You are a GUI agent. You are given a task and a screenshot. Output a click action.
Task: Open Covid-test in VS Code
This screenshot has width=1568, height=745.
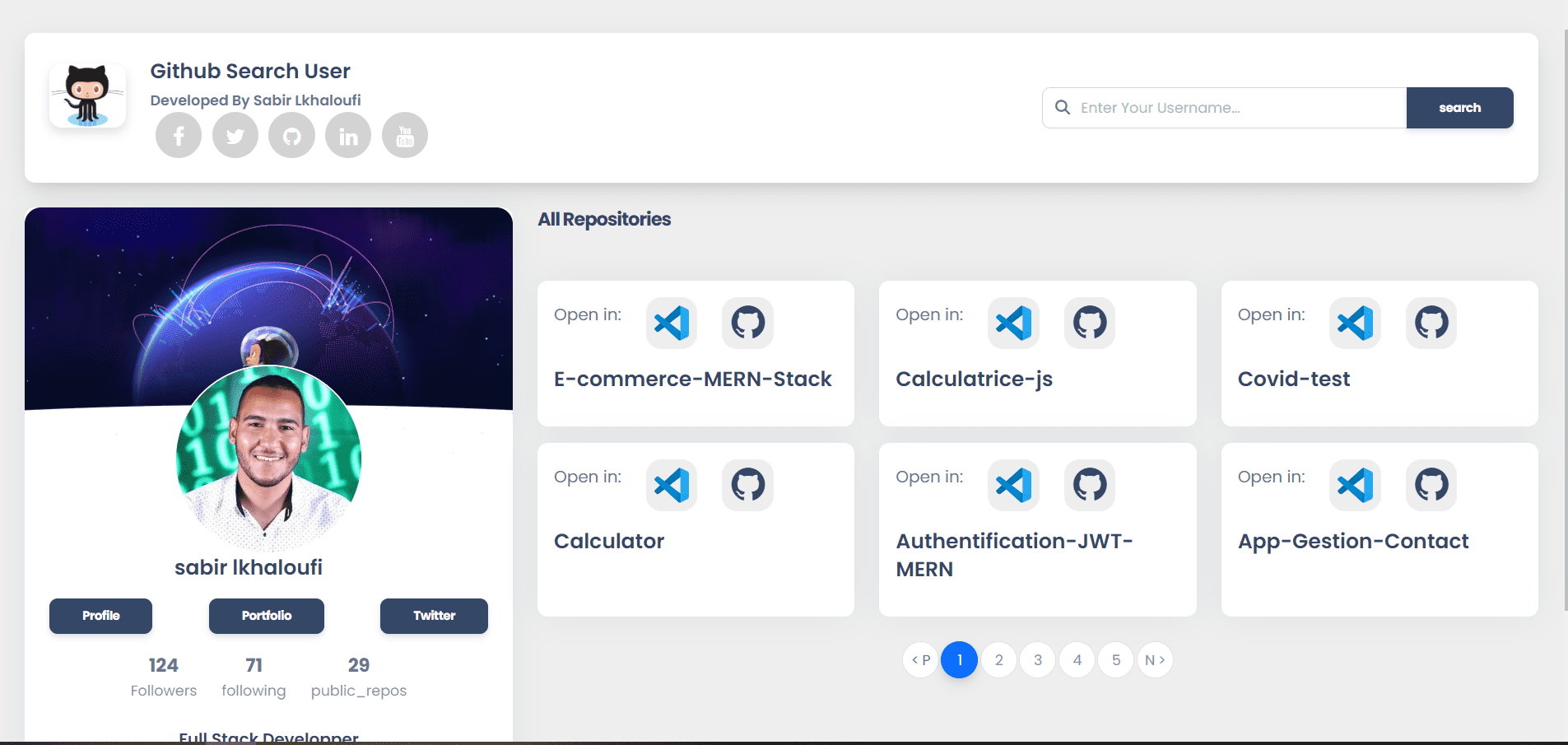click(1355, 323)
